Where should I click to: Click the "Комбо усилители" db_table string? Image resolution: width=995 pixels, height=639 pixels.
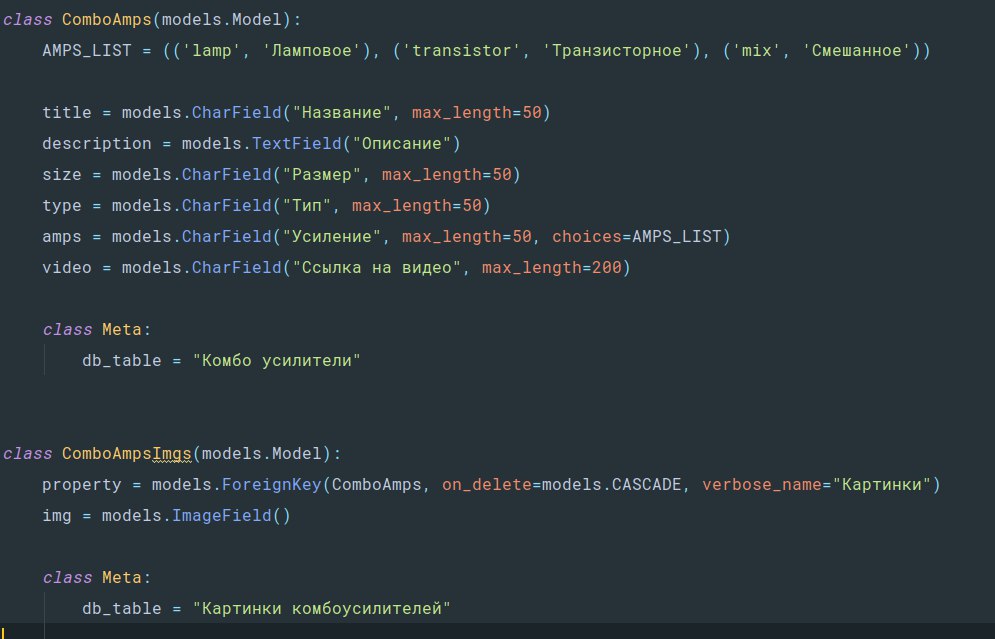point(277,361)
